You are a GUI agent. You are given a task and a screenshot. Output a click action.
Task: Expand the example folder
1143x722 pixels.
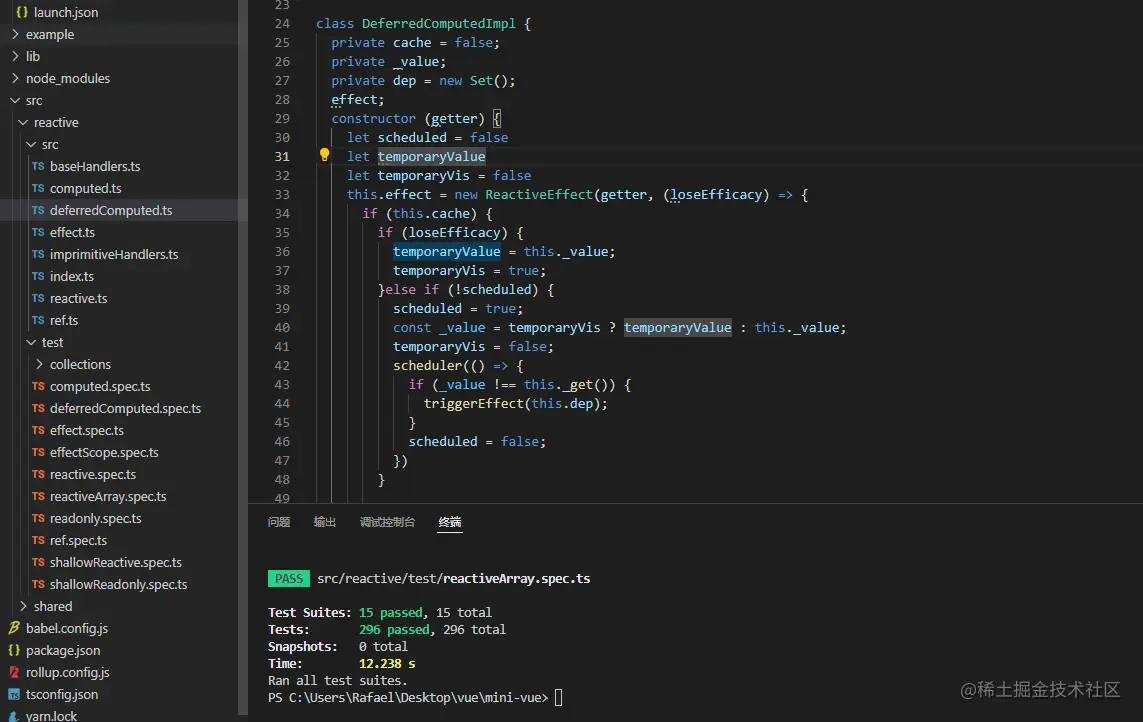[15, 34]
